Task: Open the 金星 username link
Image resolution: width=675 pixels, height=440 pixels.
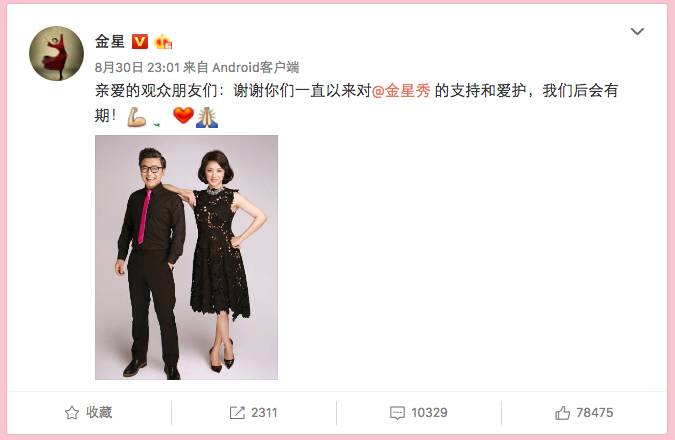Action: (x=110, y=42)
